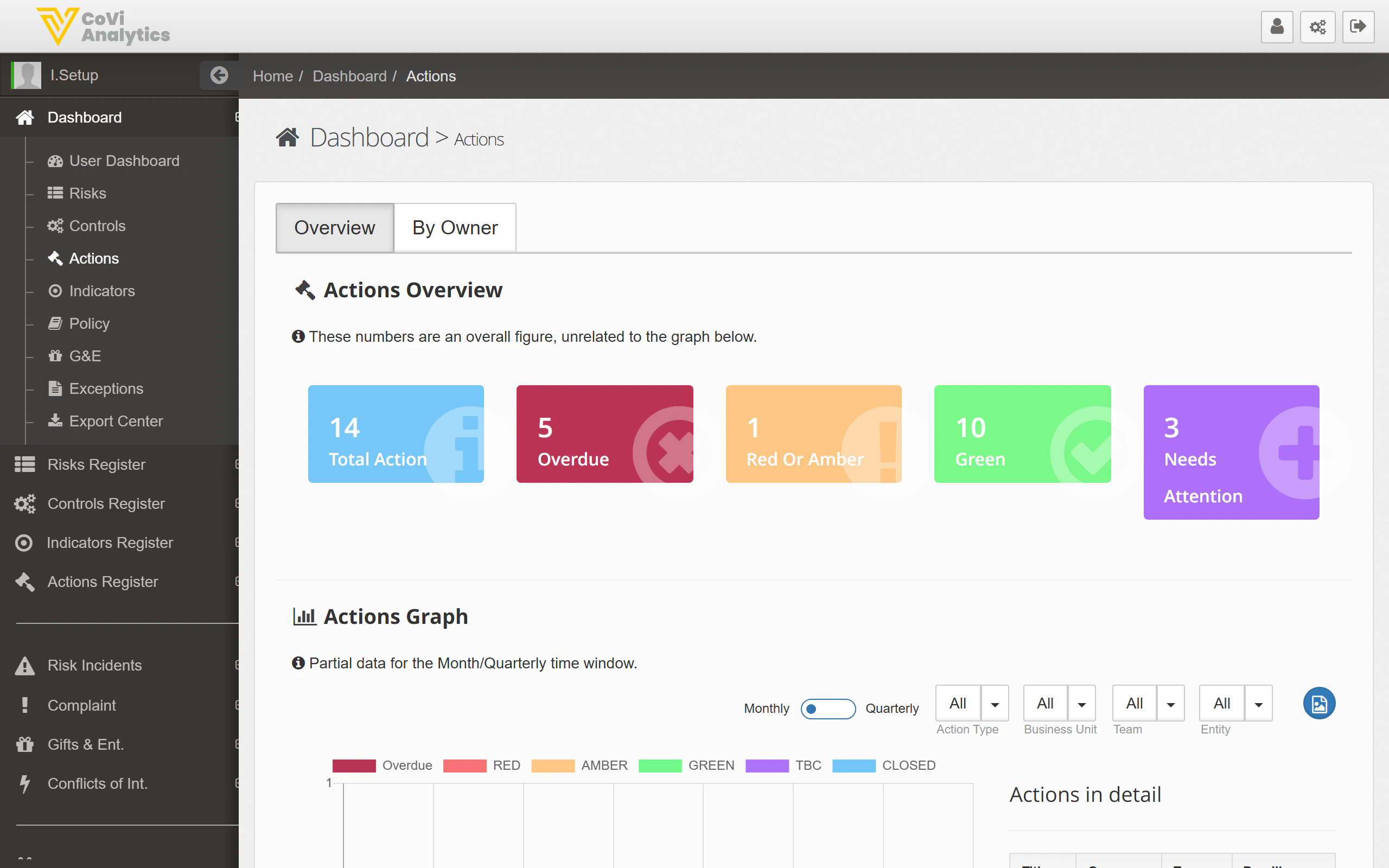
Task: Switch to the By Owner tab
Action: pyautogui.click(x=455, y=227)
